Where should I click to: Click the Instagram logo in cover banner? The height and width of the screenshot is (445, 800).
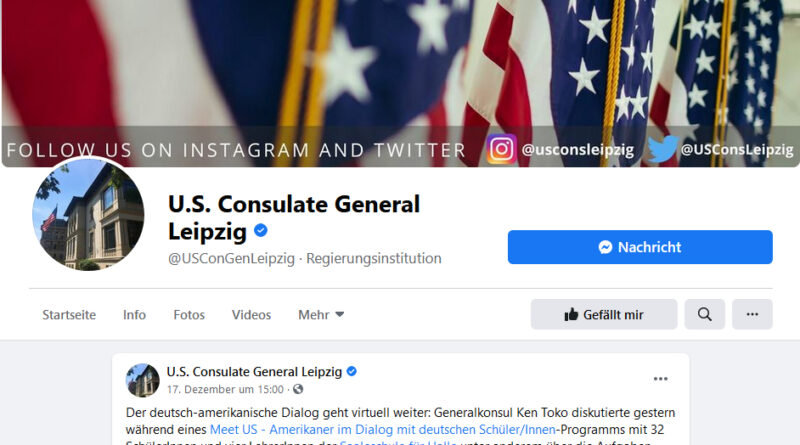point(501,149)
